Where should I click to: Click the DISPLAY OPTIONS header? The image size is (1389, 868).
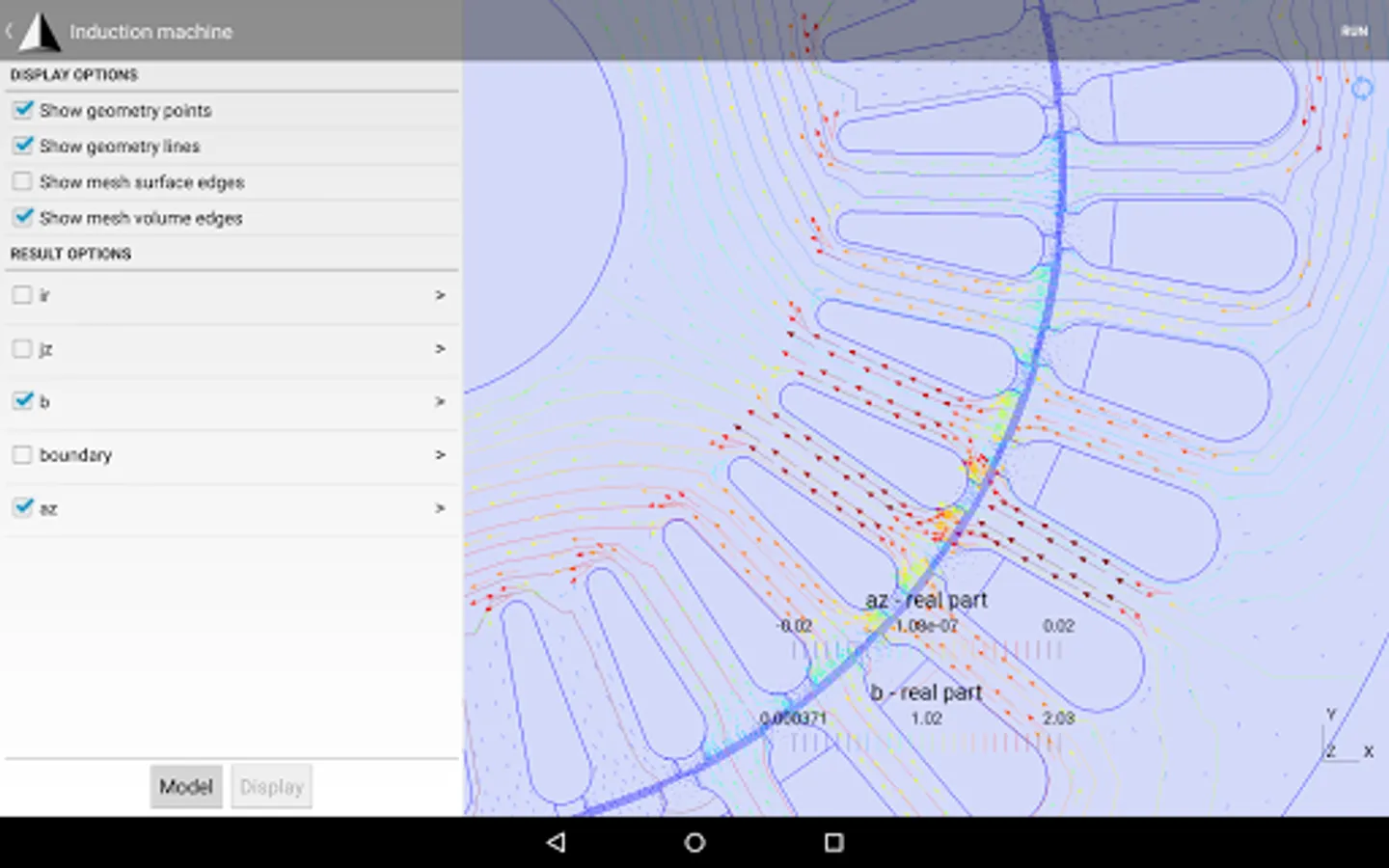(x=74, y=74)
